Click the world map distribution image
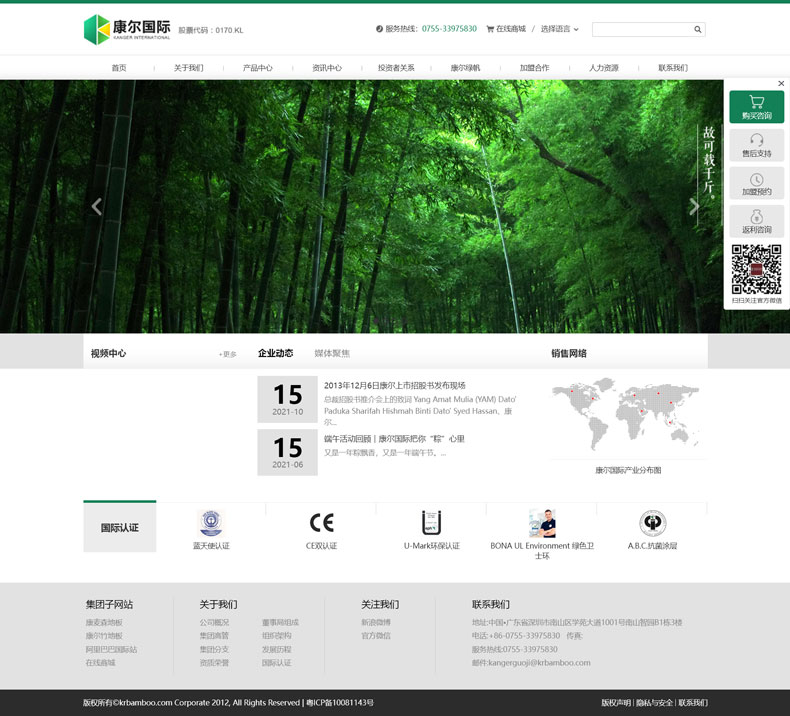The height and width of the screenshot is (716, 790). (x=626, y=414)
